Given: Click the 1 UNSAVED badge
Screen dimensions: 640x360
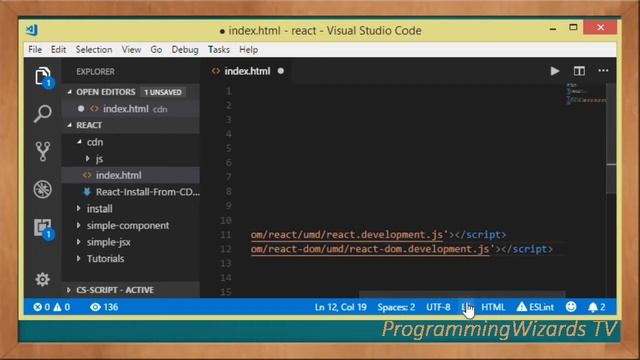Looking at the screenshot, I should click(163, 92).
